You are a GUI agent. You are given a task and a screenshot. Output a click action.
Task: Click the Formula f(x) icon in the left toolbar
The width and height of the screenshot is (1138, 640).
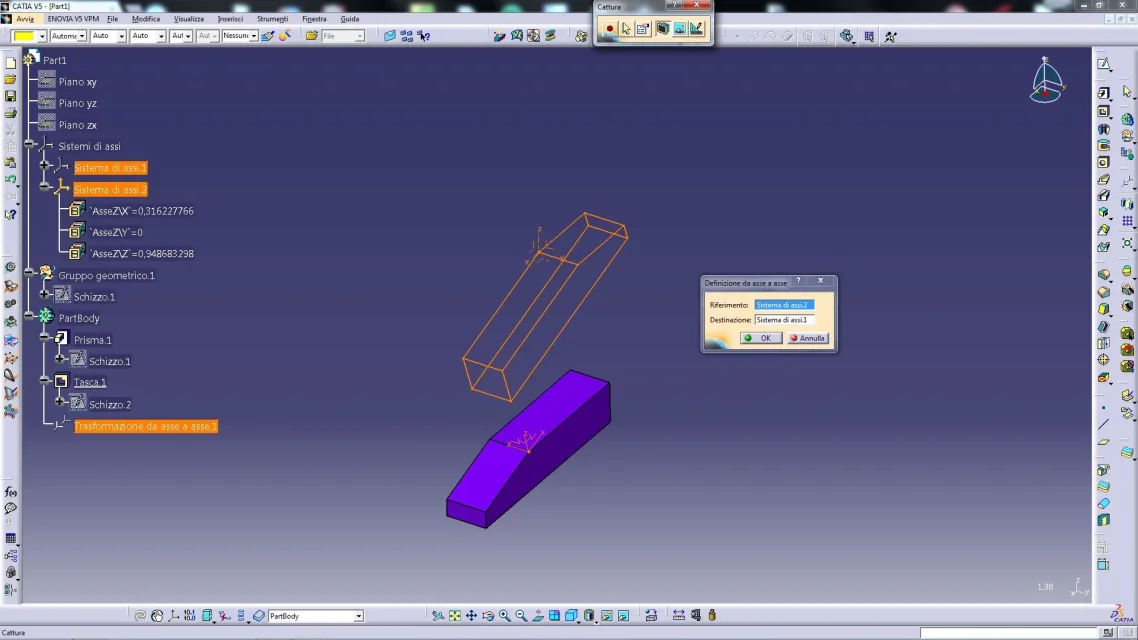tap(11, 493)
